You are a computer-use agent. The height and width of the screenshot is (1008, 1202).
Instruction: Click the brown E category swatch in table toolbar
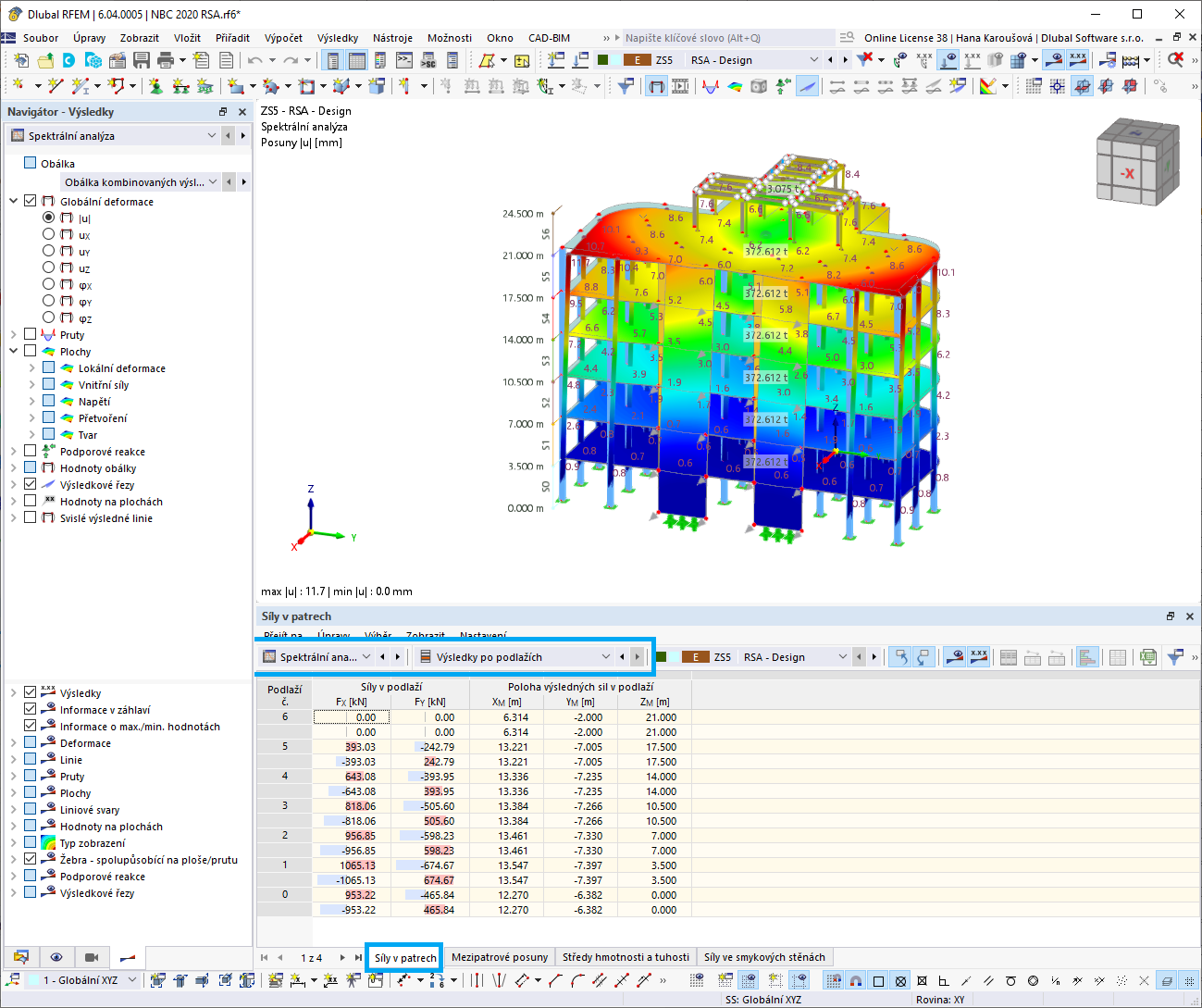click(696, 657)
